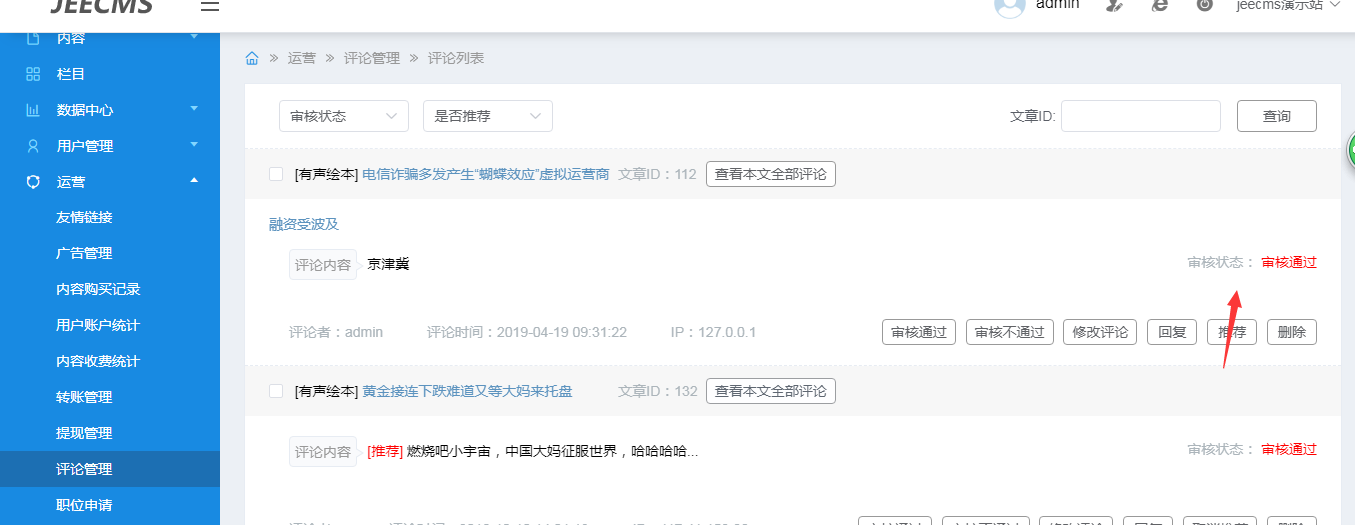
Task: Open the jeecms演示站 site dropdown
Action: pyautogui.click(x=1288, y=5)
